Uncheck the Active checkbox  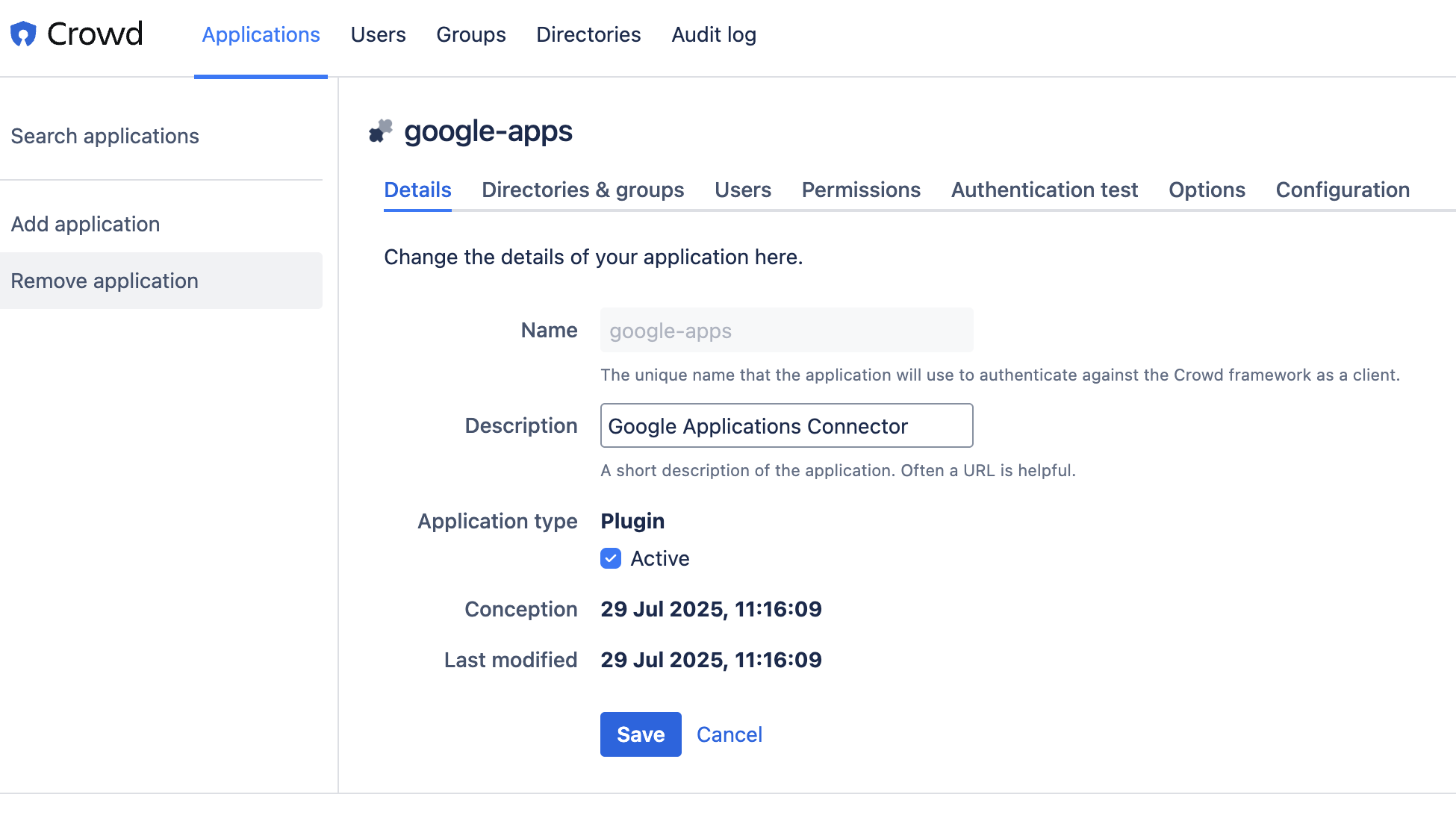coord(610,558)
